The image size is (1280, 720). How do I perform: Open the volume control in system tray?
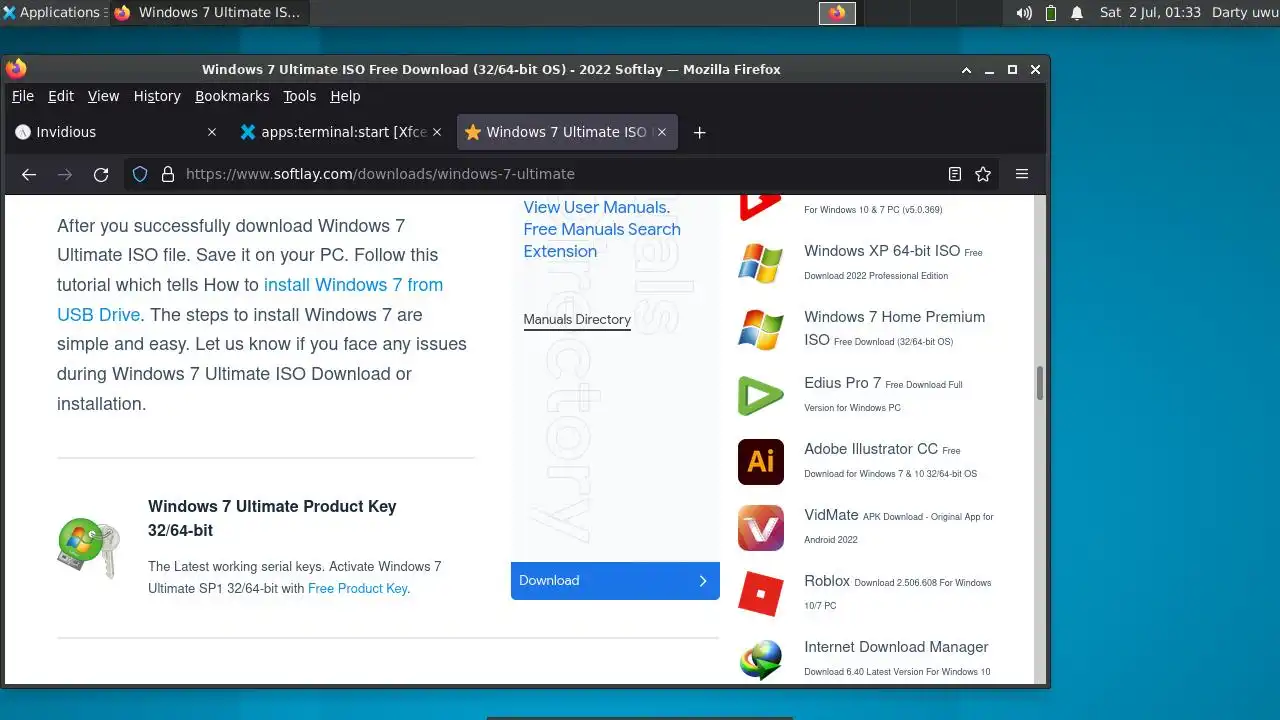1024,13
